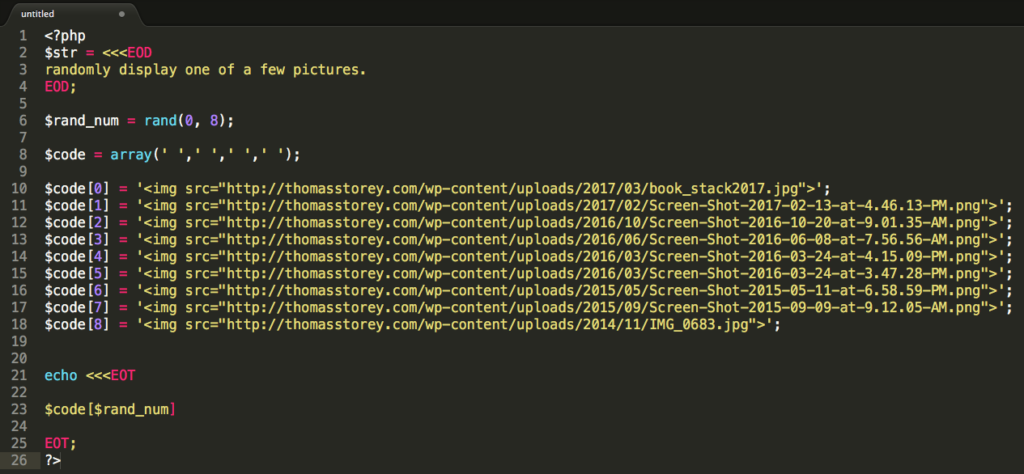1024x474 pixels.
Task: Place cursor on '<?php' opening tag
Action: click(x=65, y=36)
